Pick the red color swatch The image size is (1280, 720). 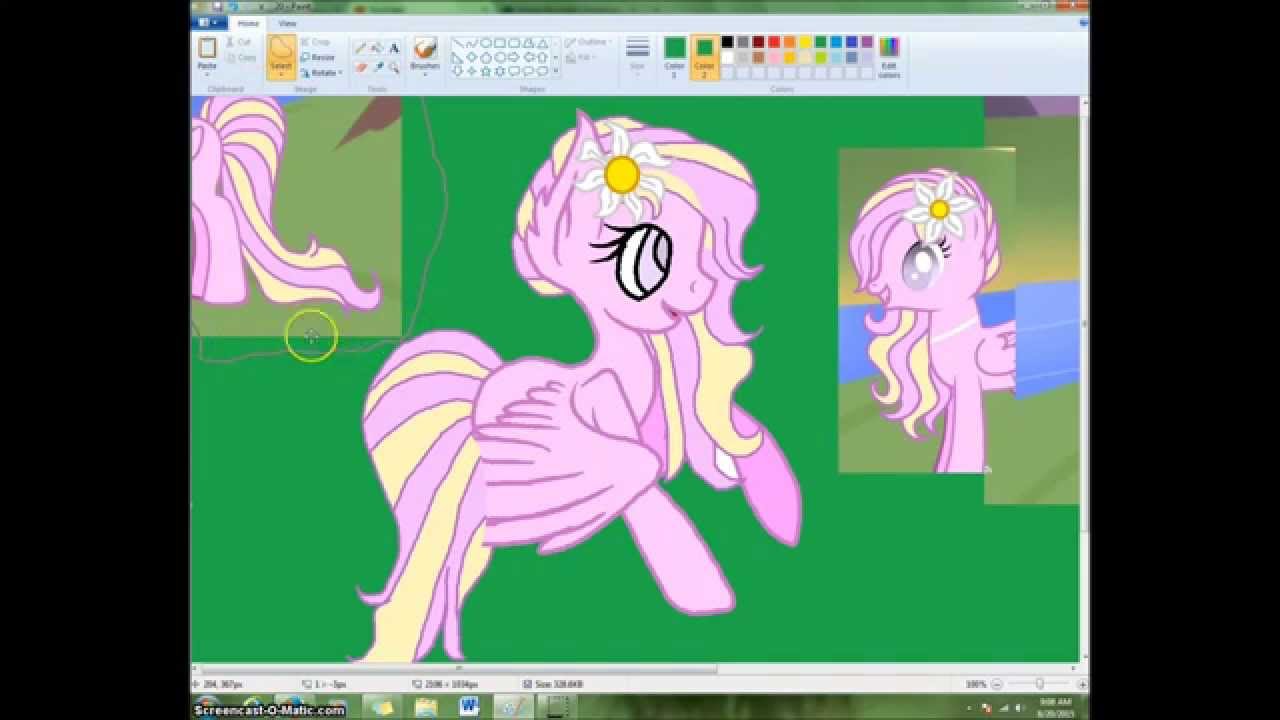click(774, 42)
